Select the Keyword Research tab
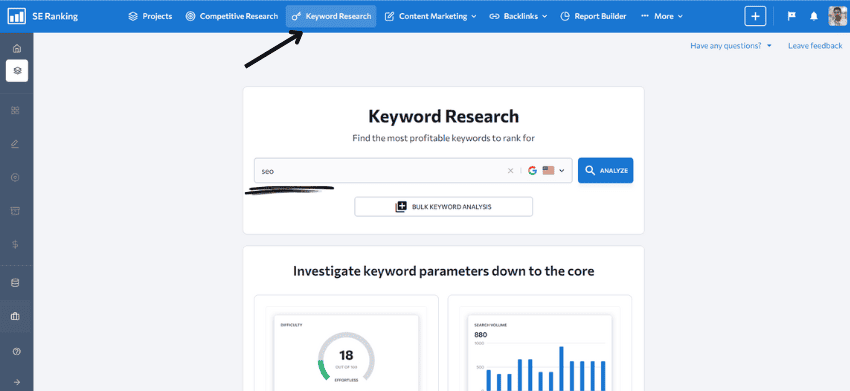The width and height of the screenshot is (850, 391). 331,16
